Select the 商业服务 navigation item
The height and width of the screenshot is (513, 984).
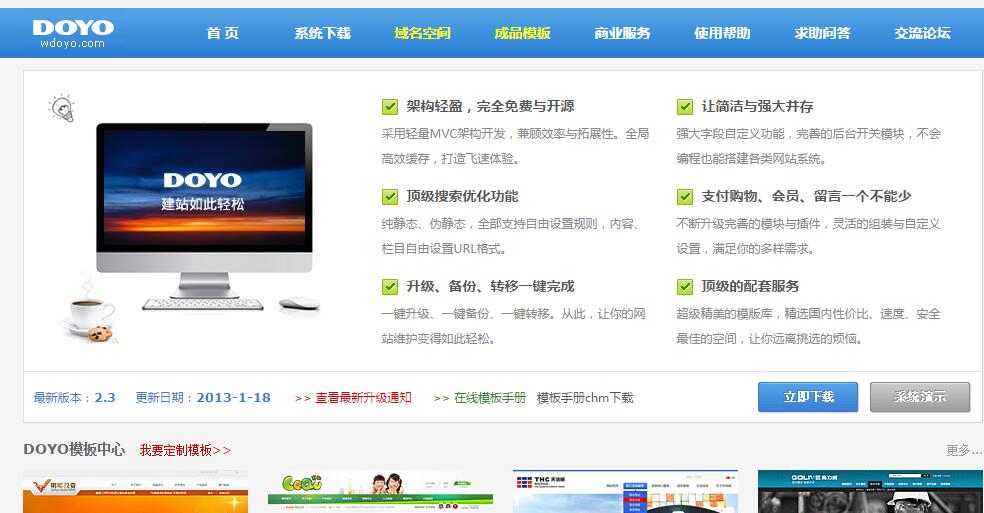622,33
